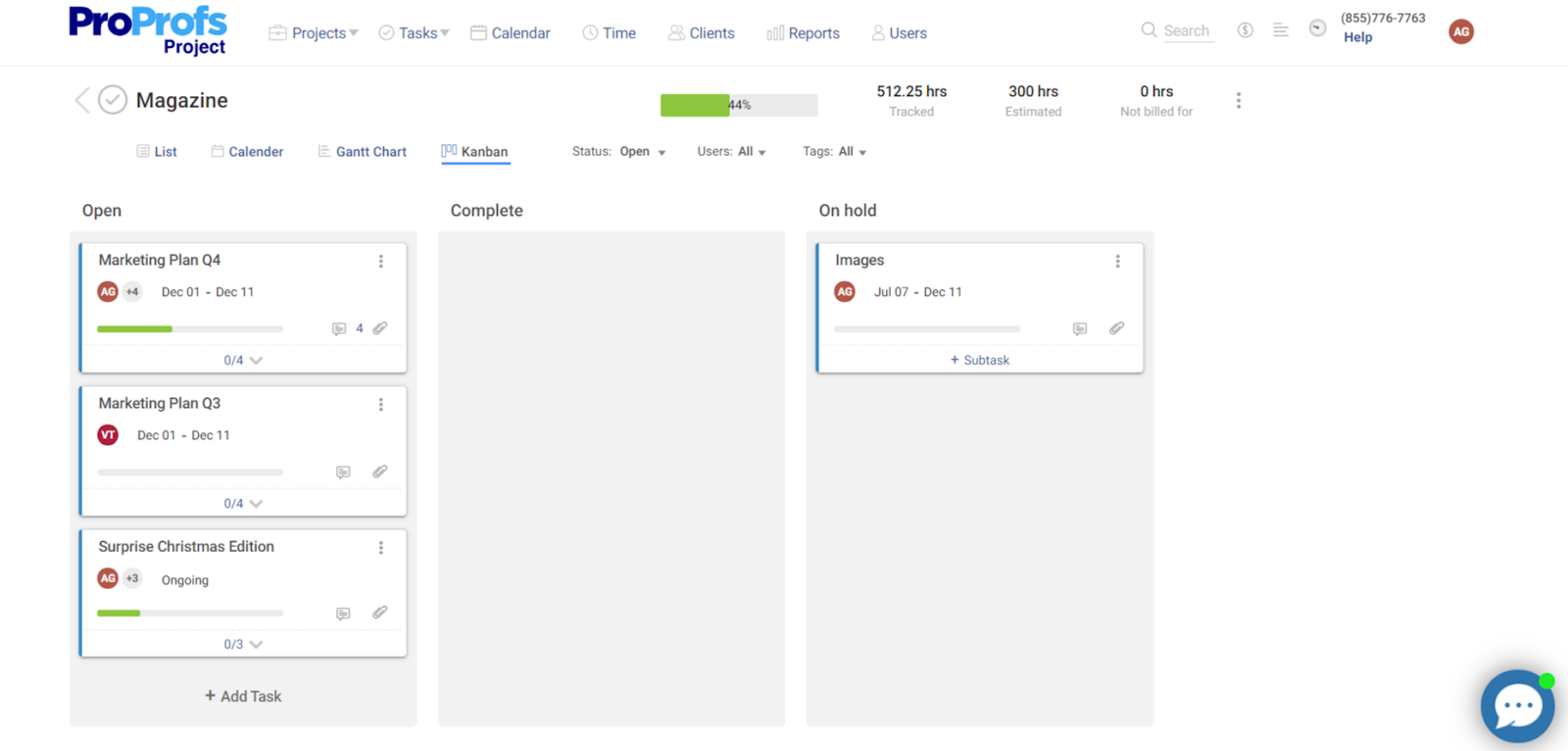This screenshot has width=1568, height=751.
Task: Open attachments on Marketing Plan Q4 card
Action: tap(380, 328)
